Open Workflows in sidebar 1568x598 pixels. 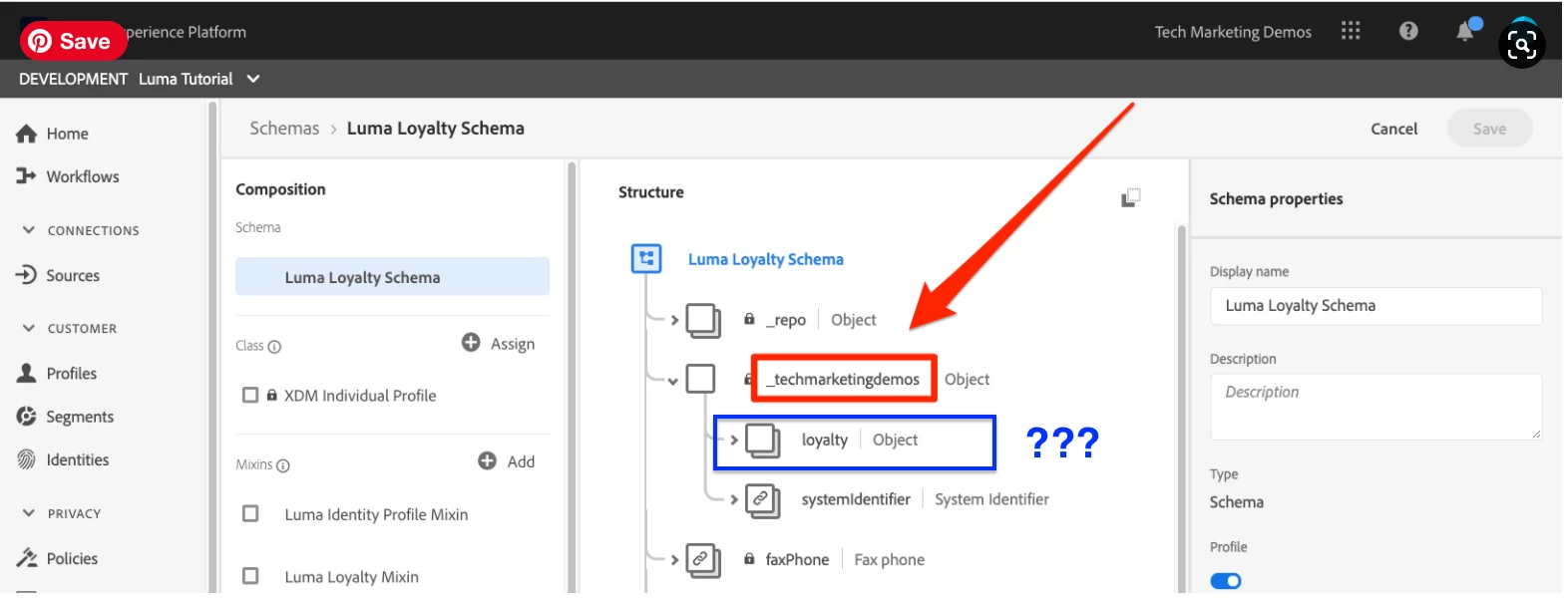click(83, 176)
